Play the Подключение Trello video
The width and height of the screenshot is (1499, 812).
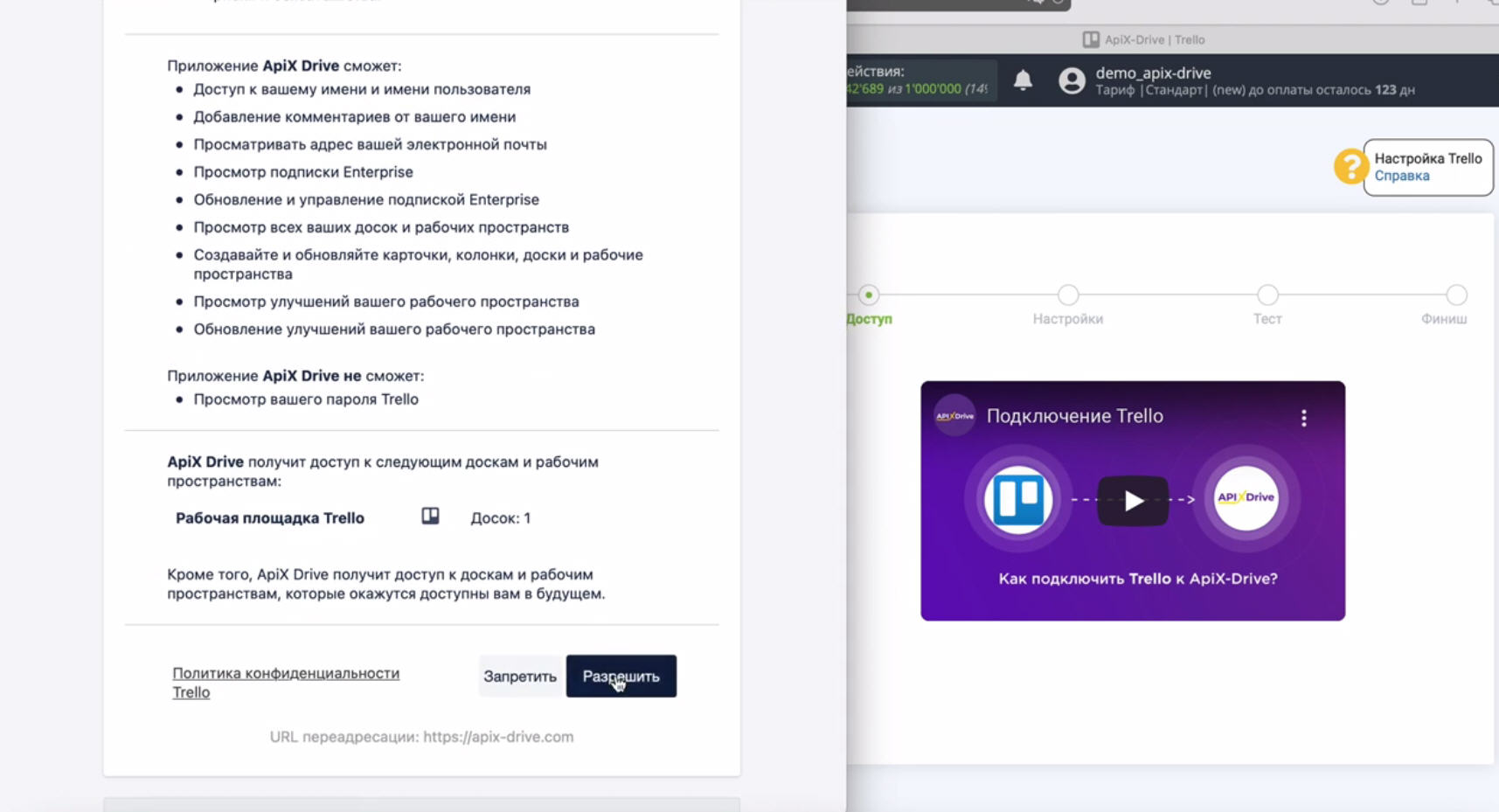pyautogui.click(x=1133, y=501)
